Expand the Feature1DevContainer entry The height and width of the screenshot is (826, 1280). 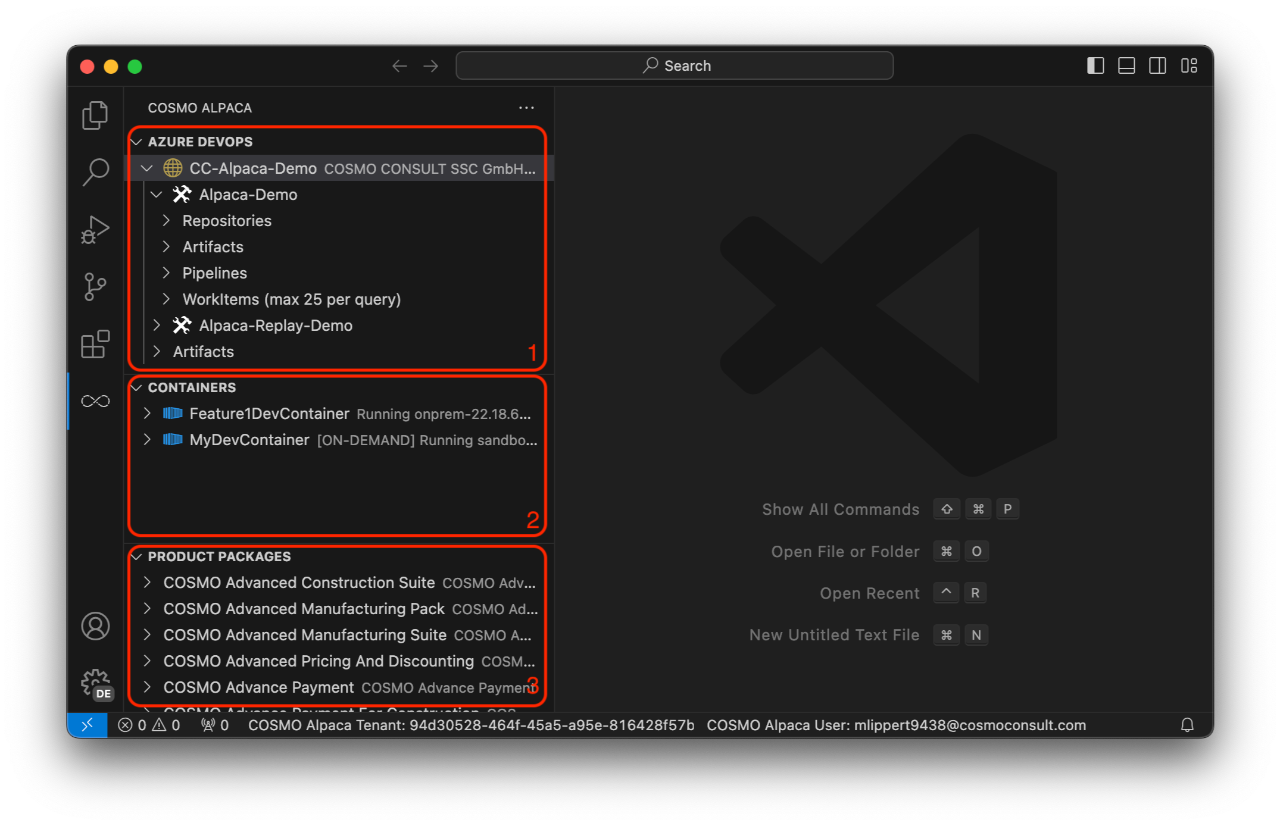147,413
